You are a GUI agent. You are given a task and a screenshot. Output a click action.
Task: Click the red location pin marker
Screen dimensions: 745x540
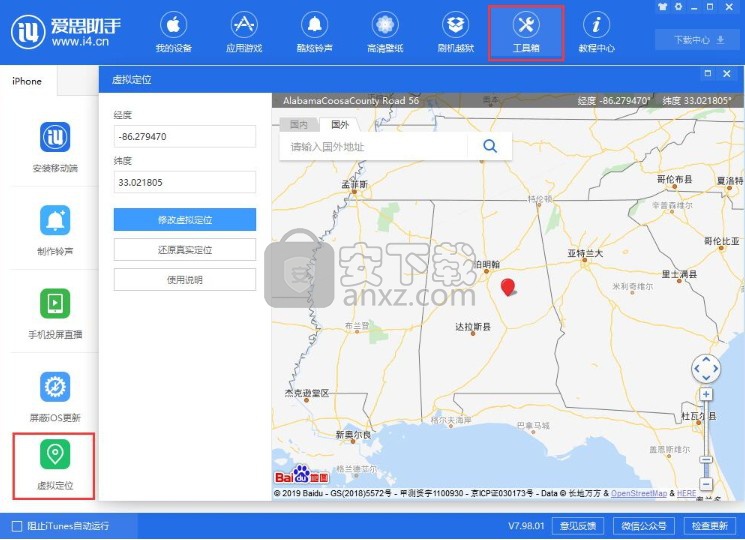point(508,286)
